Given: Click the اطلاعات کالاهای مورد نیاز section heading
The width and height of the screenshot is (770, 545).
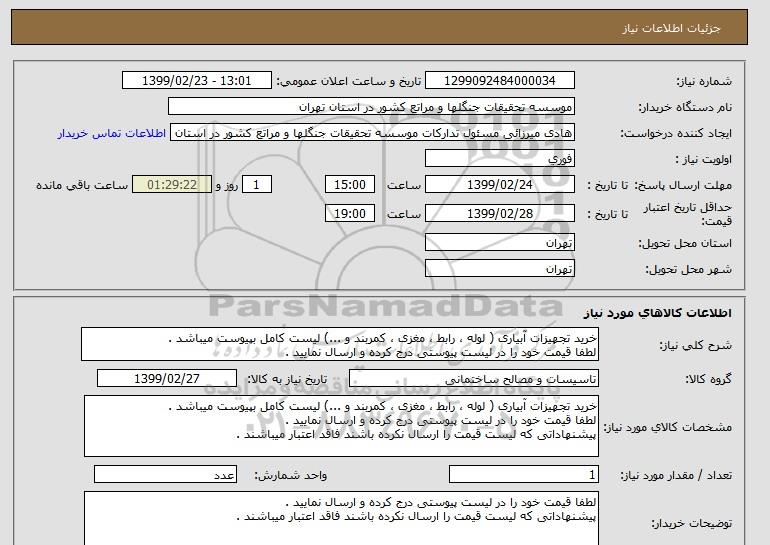Looking at the screenshot, I should (x=657, y=313).
